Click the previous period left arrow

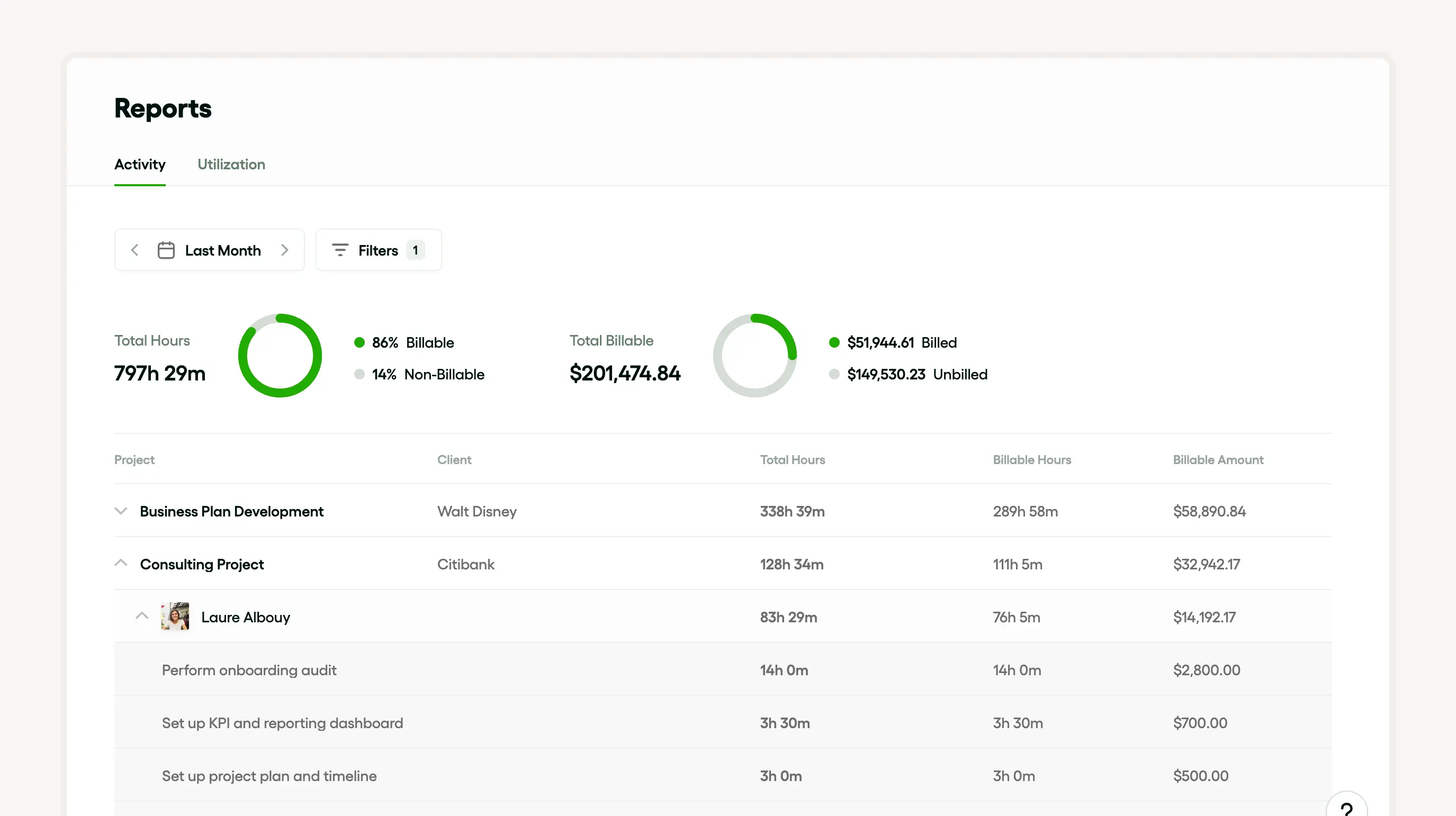[x=134, y=250]
